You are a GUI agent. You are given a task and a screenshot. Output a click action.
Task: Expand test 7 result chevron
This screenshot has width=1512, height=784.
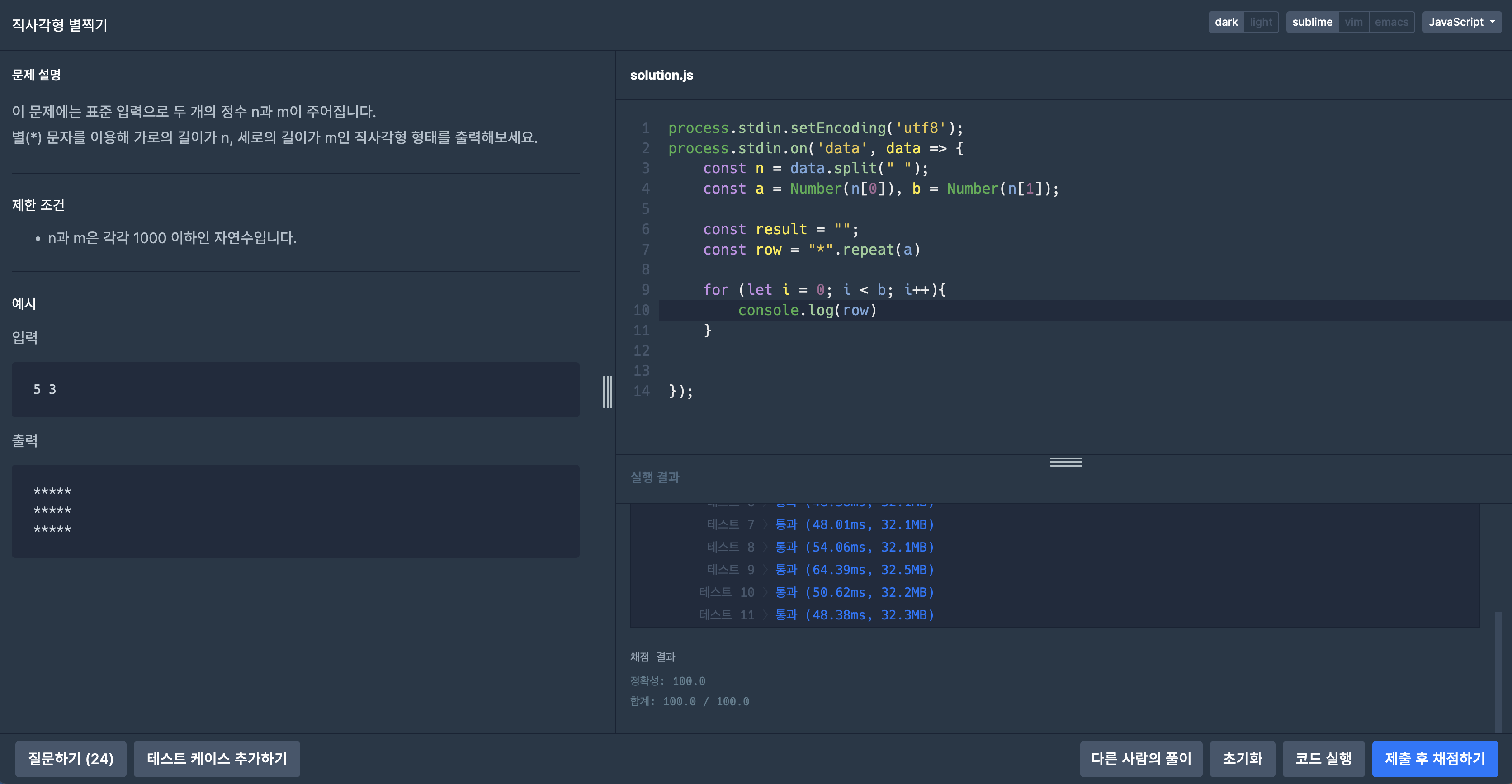765,524
